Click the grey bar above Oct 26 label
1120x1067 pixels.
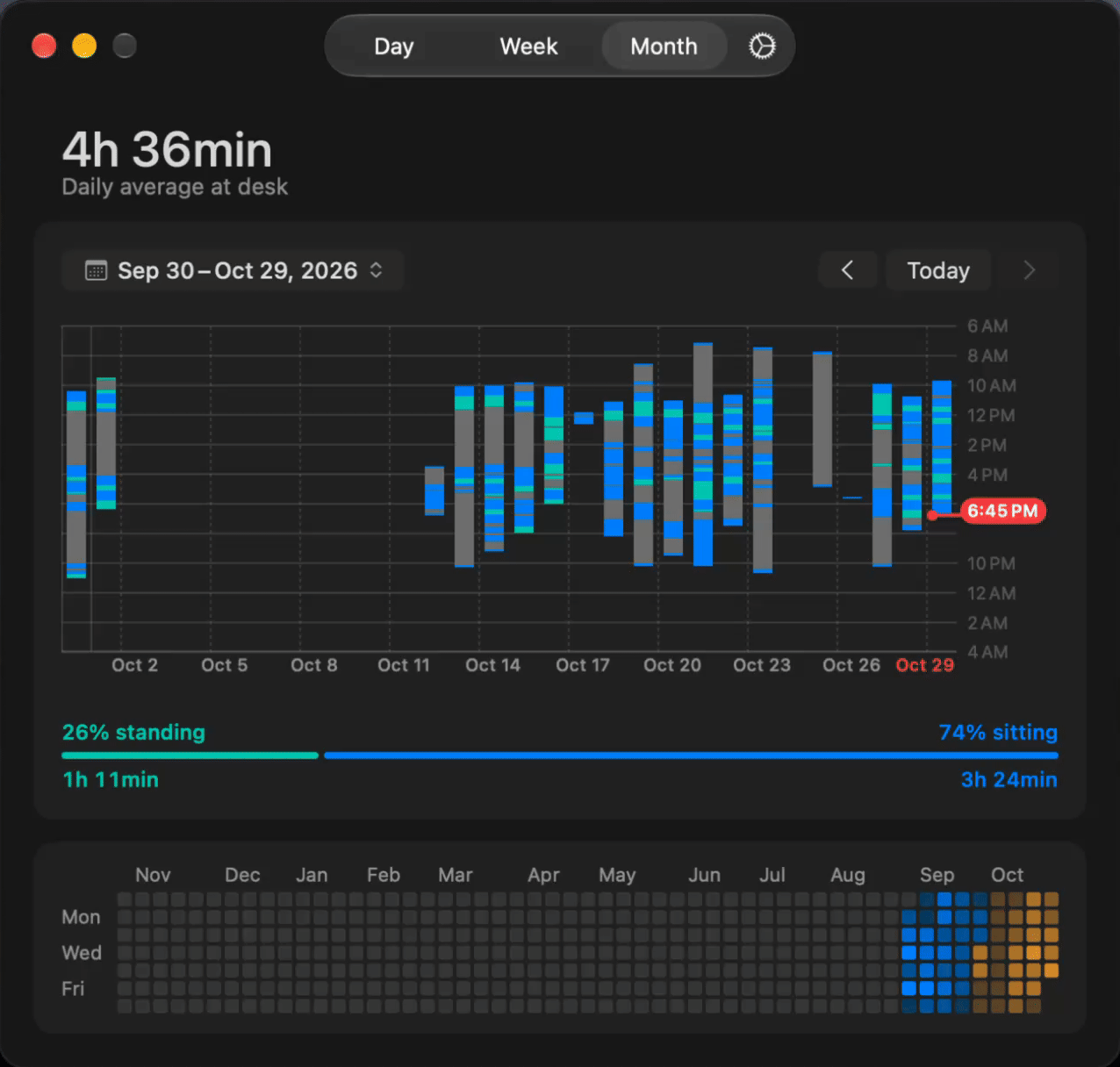(x=822, y=419)
